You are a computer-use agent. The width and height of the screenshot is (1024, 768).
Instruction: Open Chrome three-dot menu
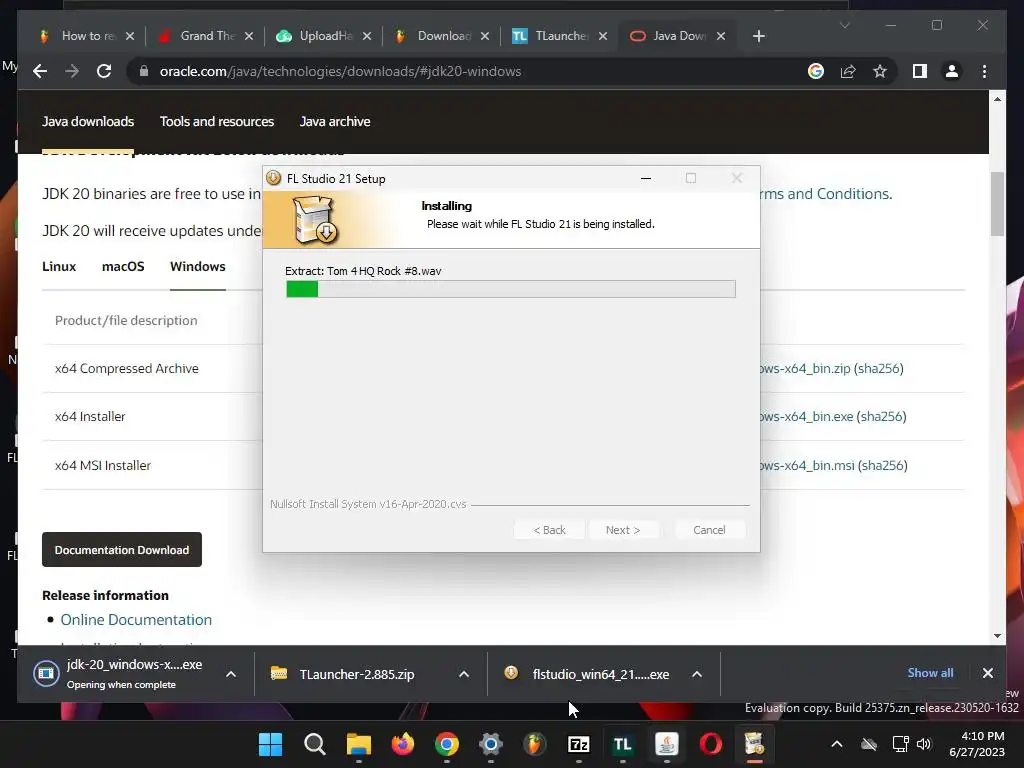984,71
